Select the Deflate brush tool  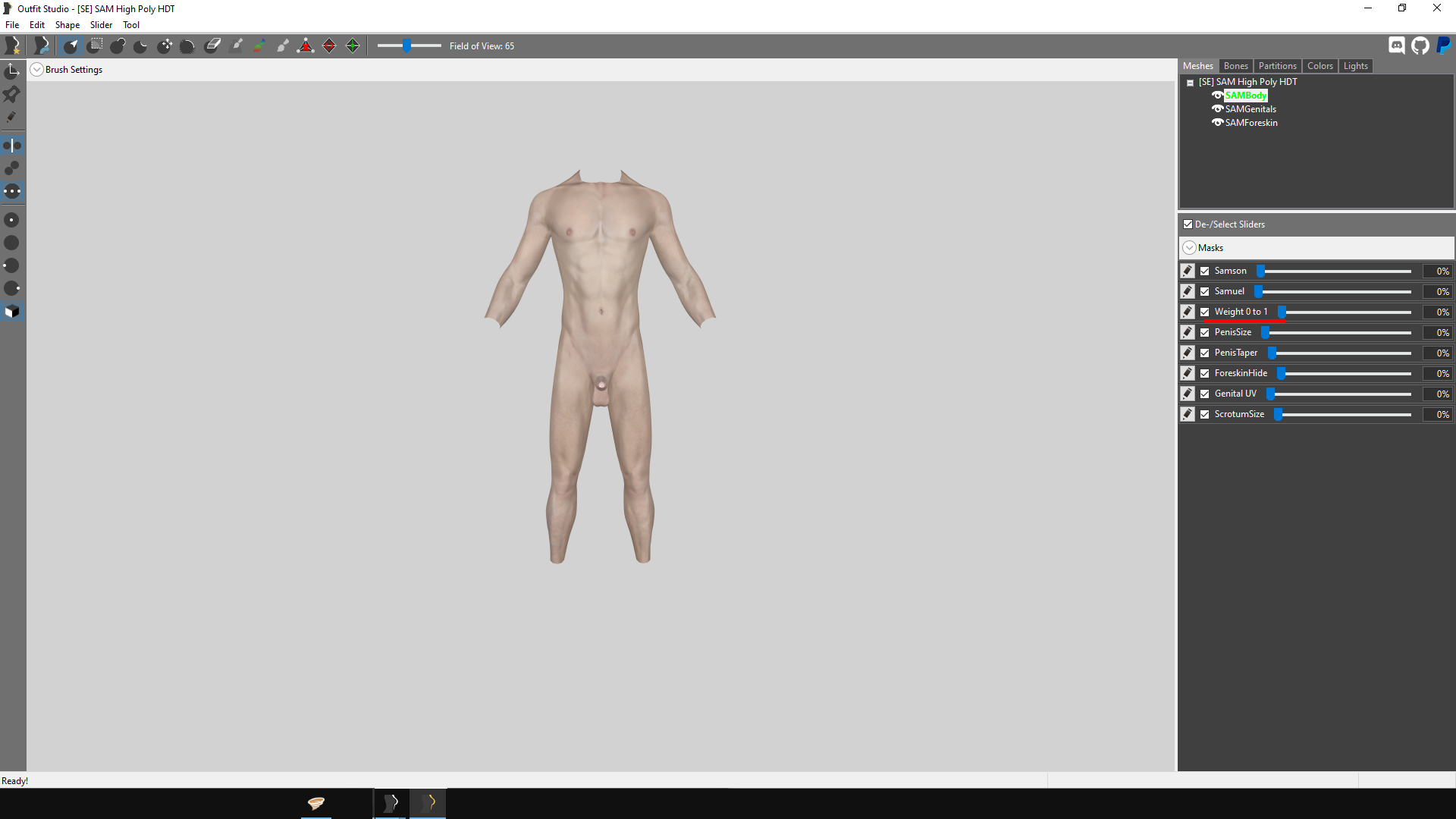coord(141,45)
